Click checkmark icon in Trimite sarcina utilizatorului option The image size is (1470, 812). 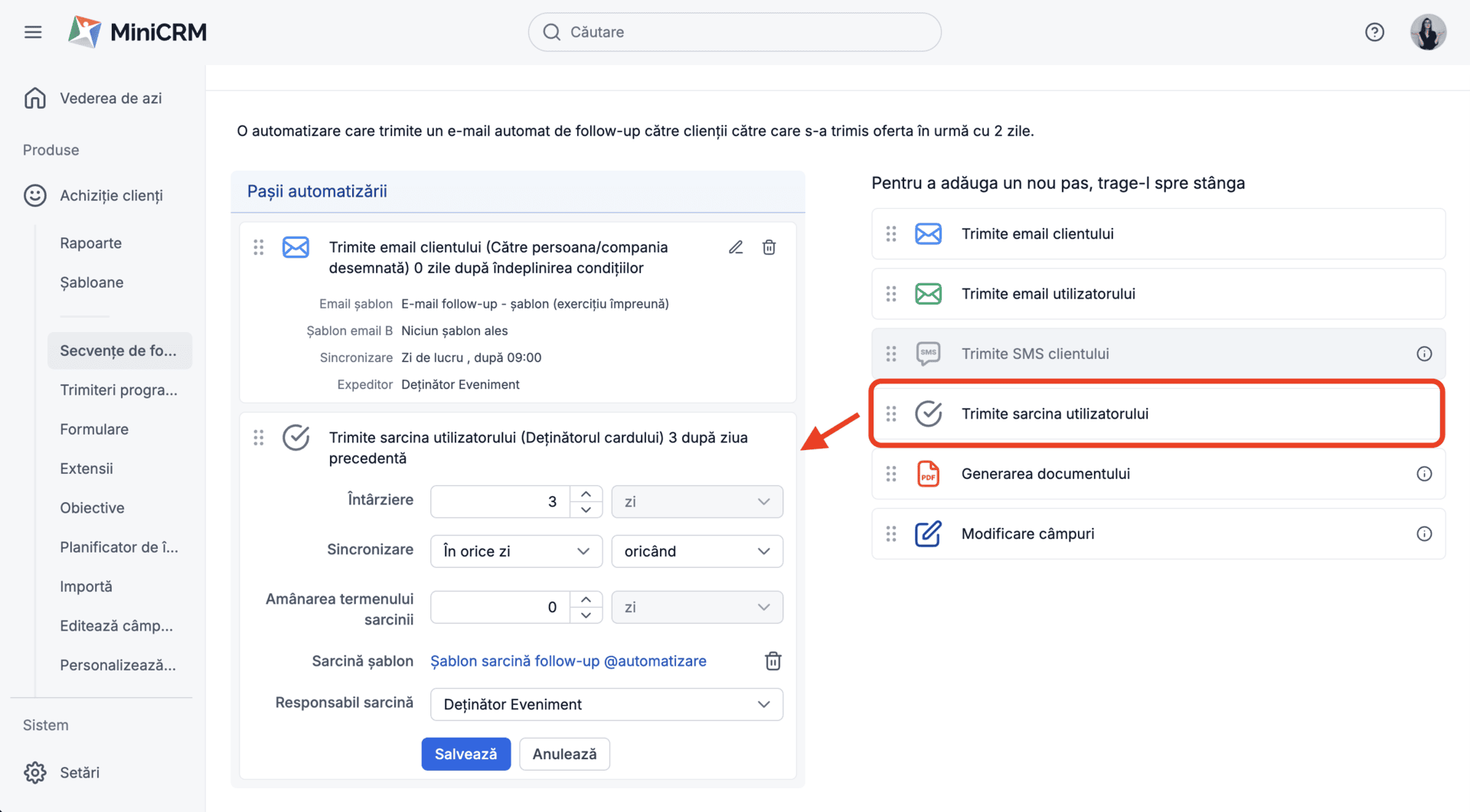coord(929,413)
